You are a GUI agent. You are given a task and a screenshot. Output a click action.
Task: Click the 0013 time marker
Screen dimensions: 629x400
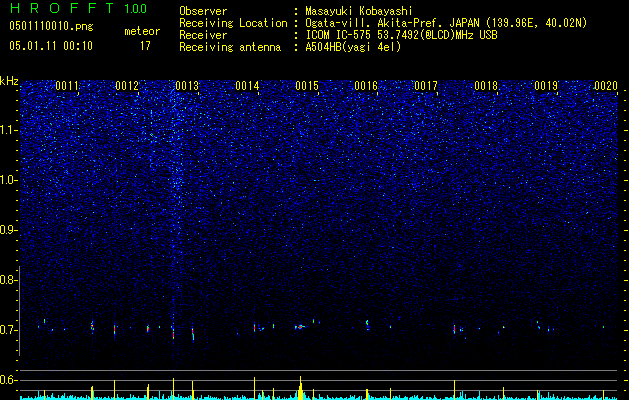tap(187, 86)
